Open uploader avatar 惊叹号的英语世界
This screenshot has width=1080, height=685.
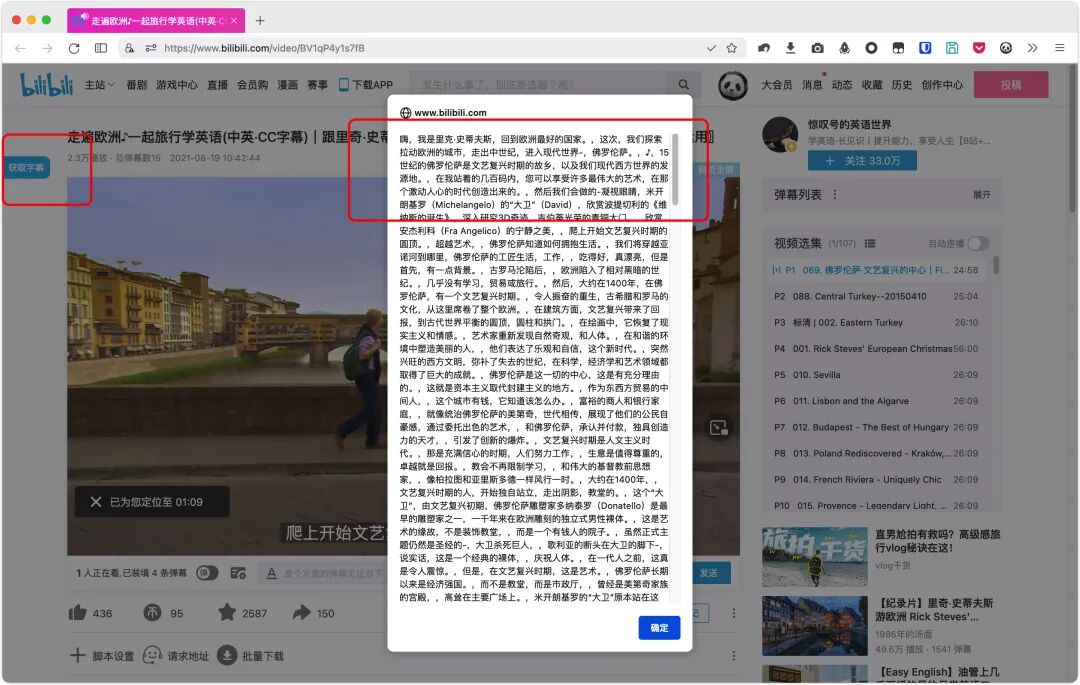pos(780,134)
